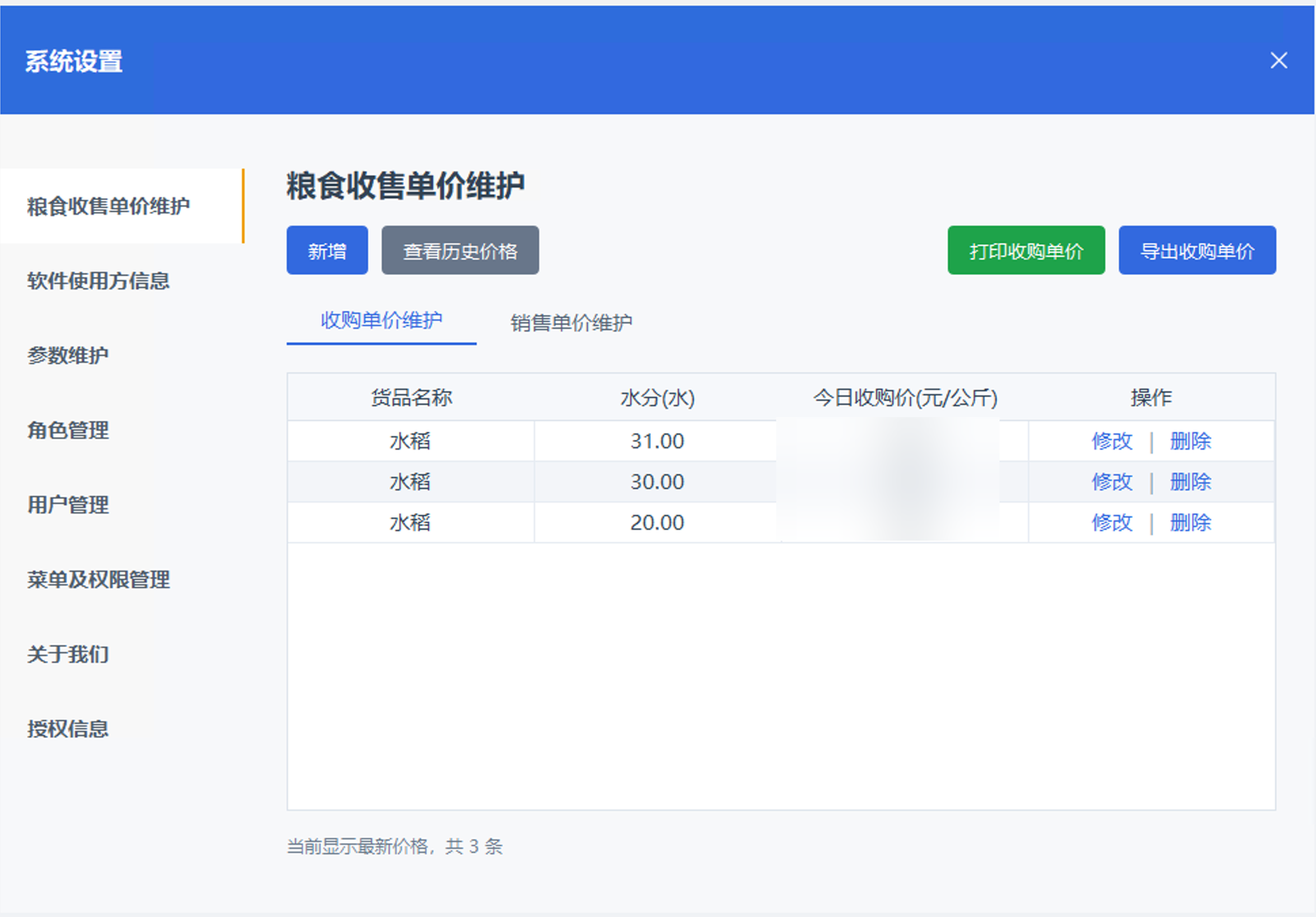1316x917 pixels.
Task: Open 软件使用方信息 menu item
Action: pyautogui.click(x=99, y=280)
